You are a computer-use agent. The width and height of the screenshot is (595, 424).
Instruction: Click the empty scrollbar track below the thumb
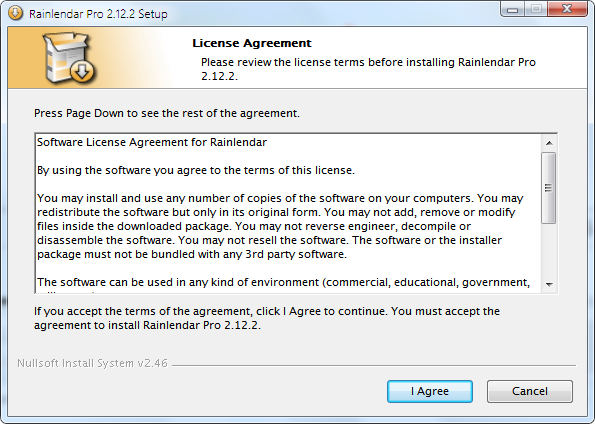(x=549, y=251)
